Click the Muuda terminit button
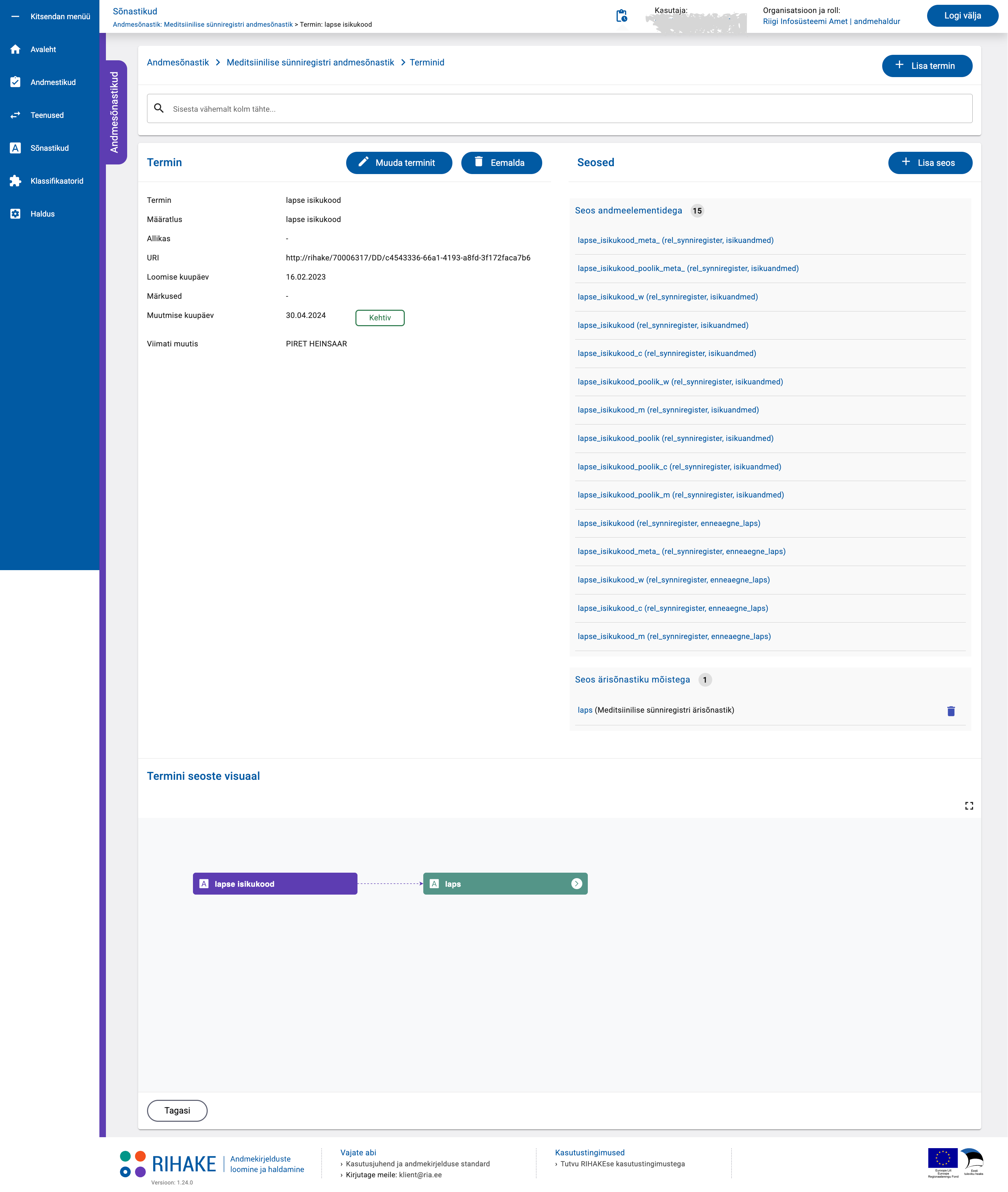The image size is (1008, 1192). pos(398,163)
